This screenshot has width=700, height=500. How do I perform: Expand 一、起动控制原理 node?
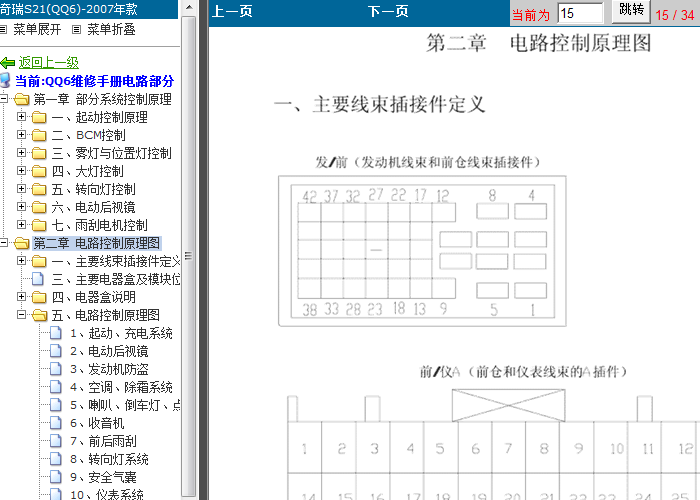pos(21,117)
